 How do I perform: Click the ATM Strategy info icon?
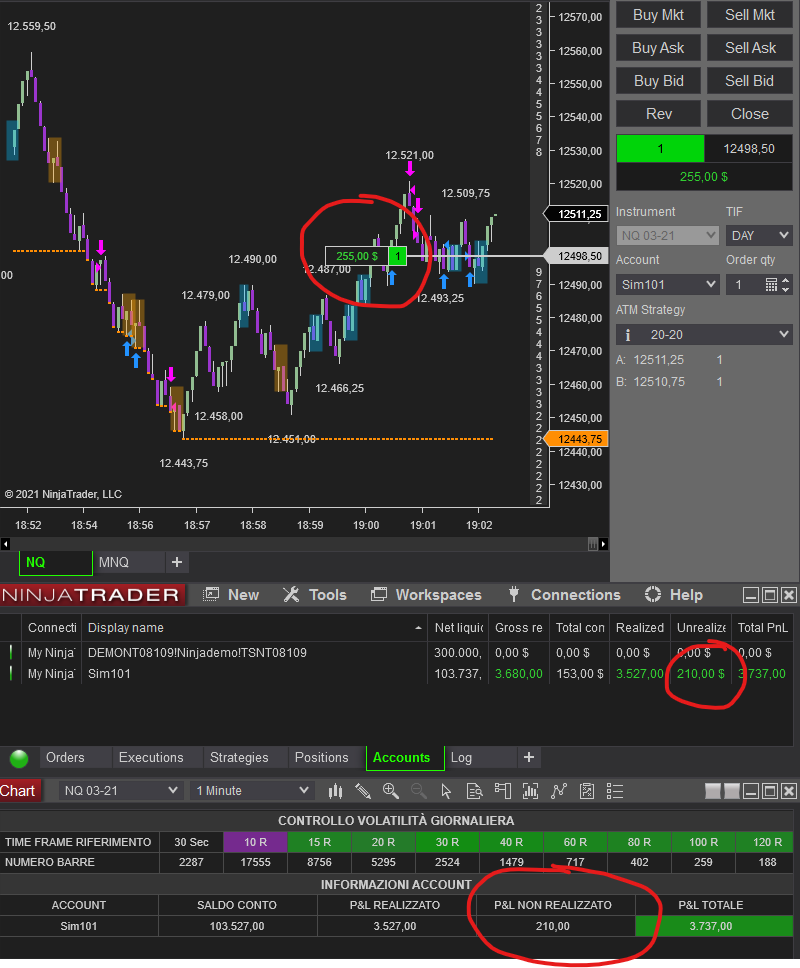(628, 335)
